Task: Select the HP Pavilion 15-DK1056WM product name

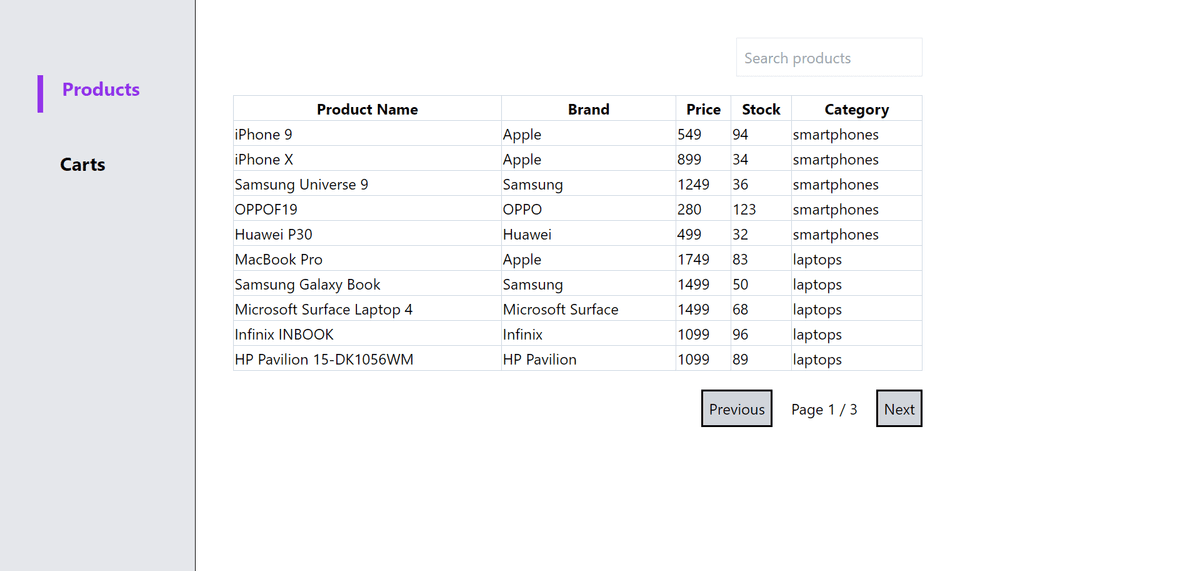Action: [324, 359]
